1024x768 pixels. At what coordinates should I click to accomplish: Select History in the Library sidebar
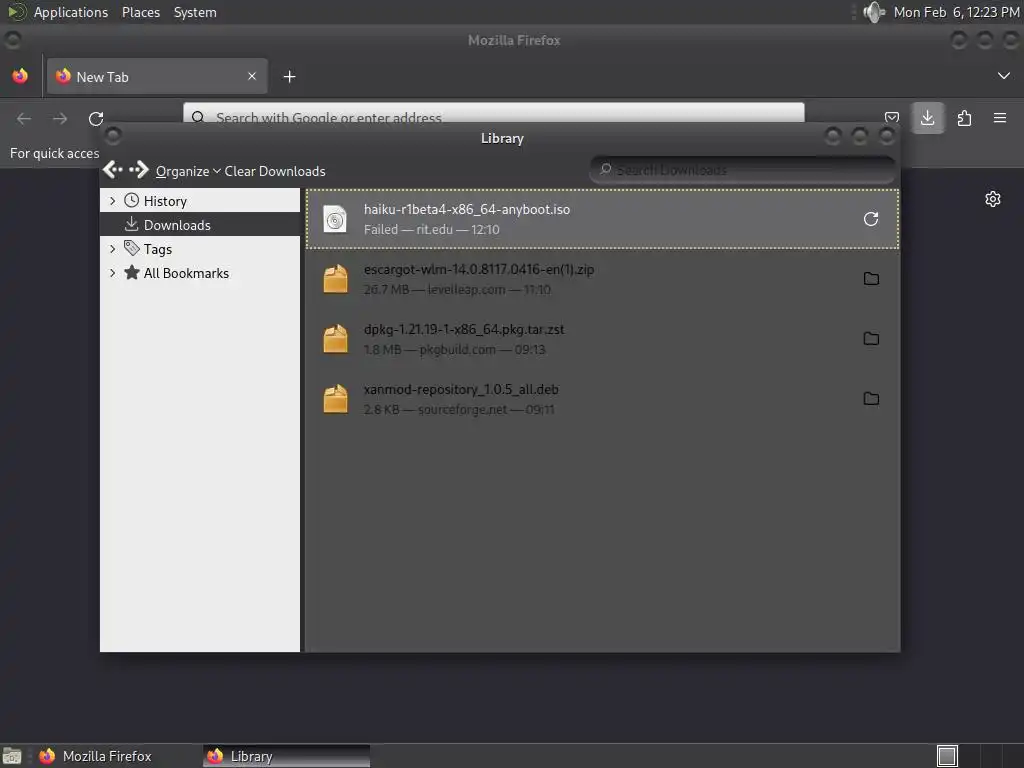pyautogui.click(x=200, y=200)
